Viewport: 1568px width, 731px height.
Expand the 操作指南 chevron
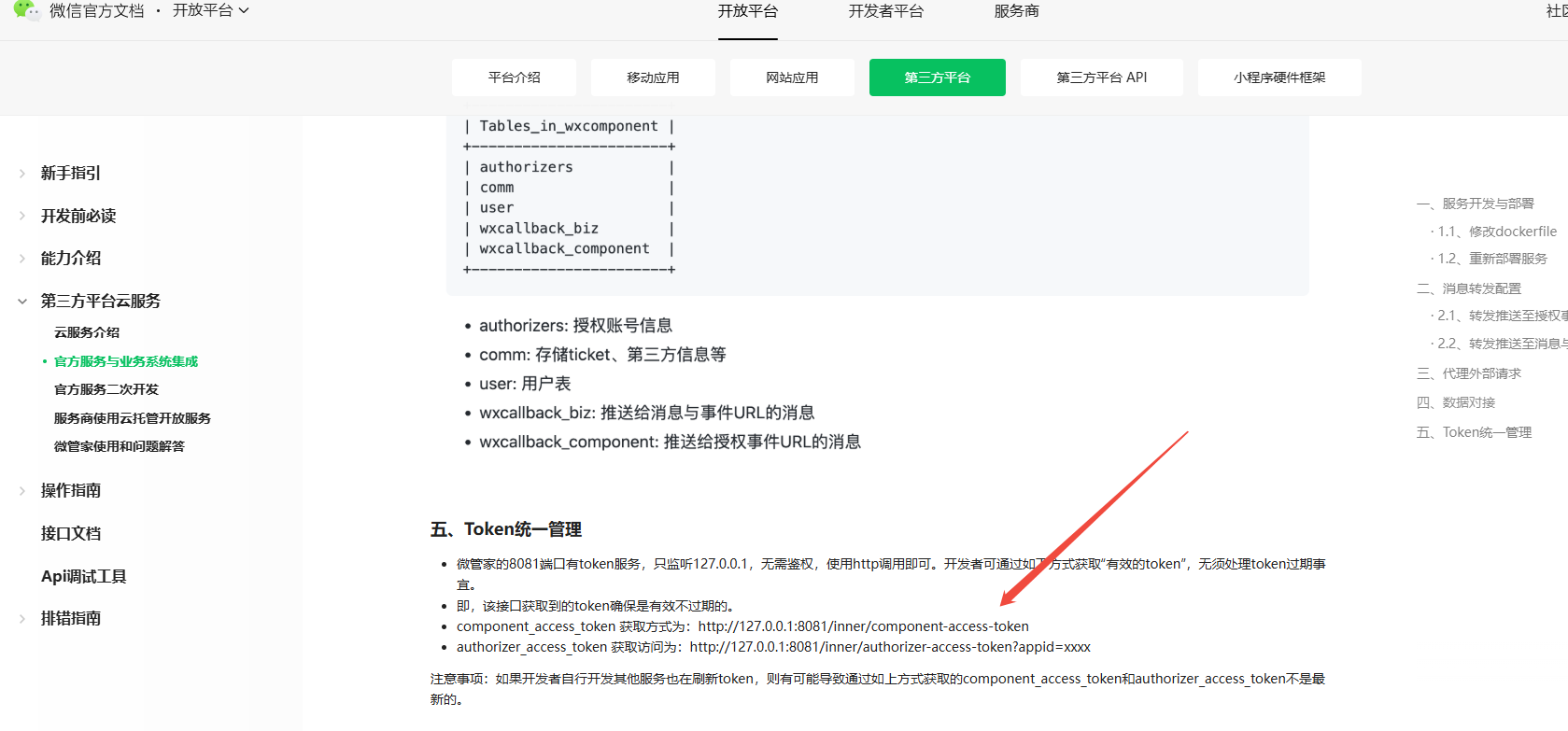[22, 490]
